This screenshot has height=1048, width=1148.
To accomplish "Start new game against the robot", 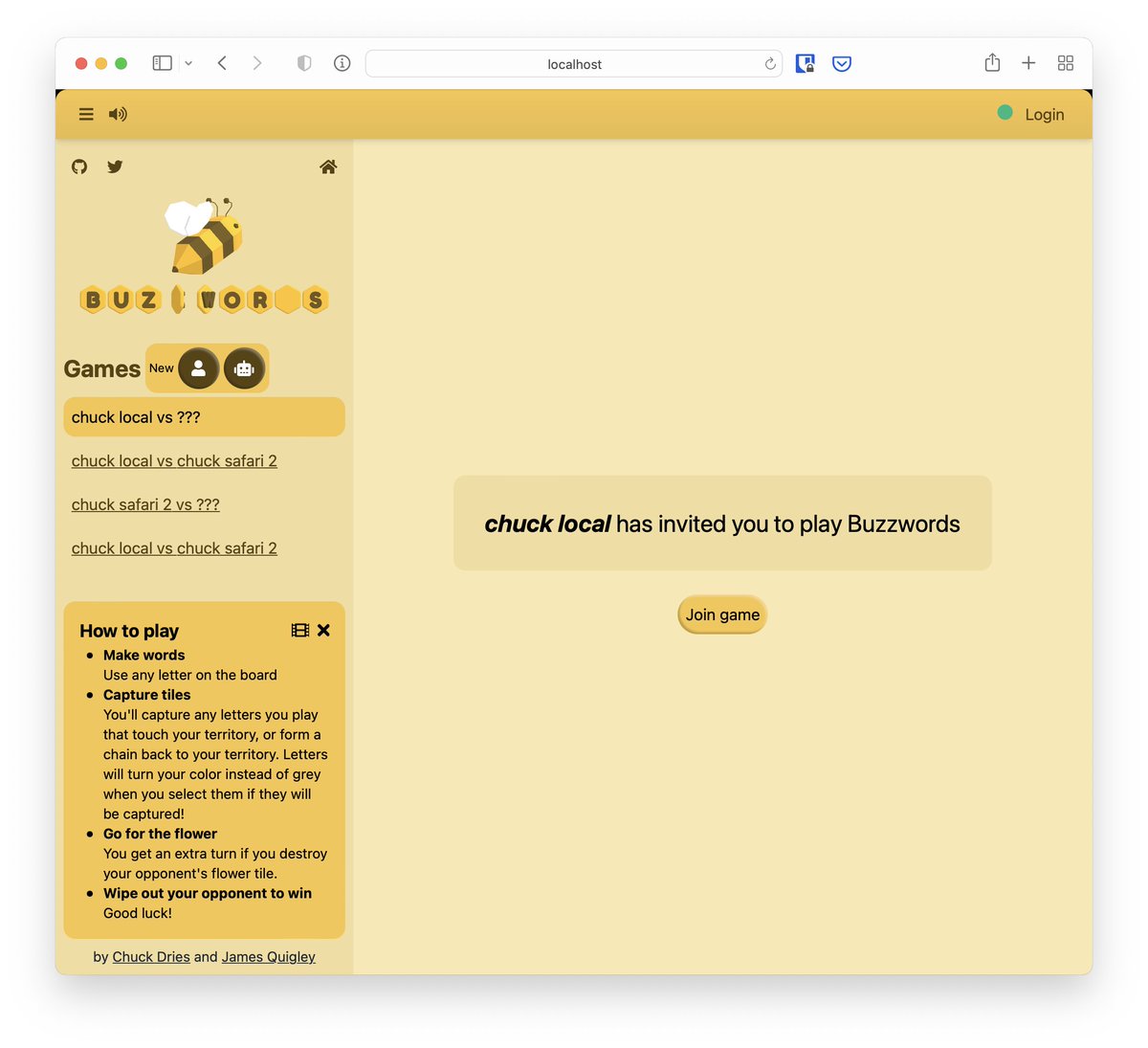I will (244, 368).
